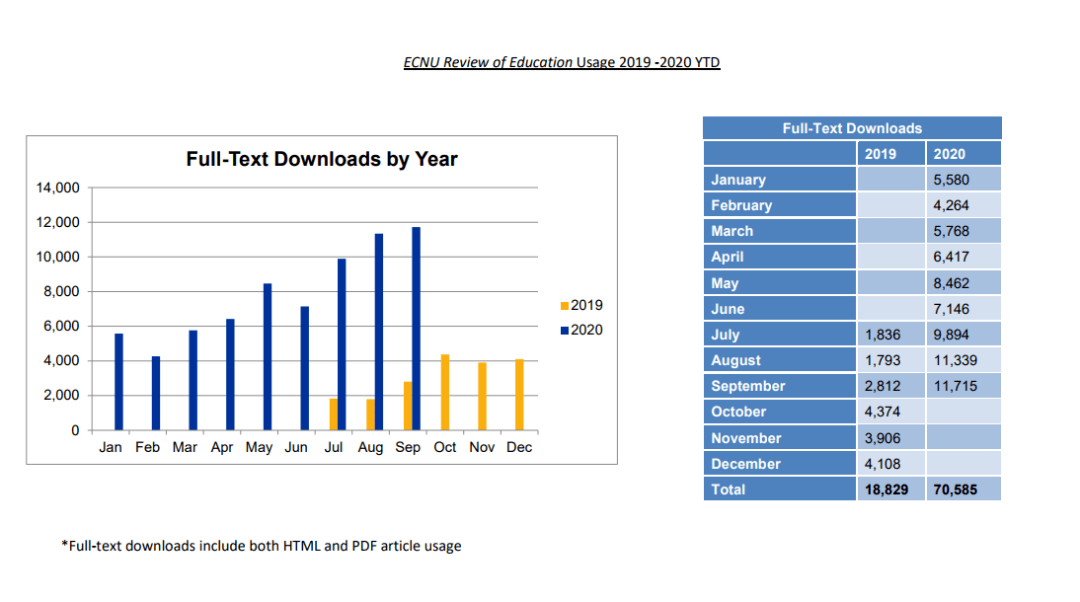This screenshot has width=1080, height=602.
Task: Click the March 2020 value 5,768
Action: (x=951, y=231)
